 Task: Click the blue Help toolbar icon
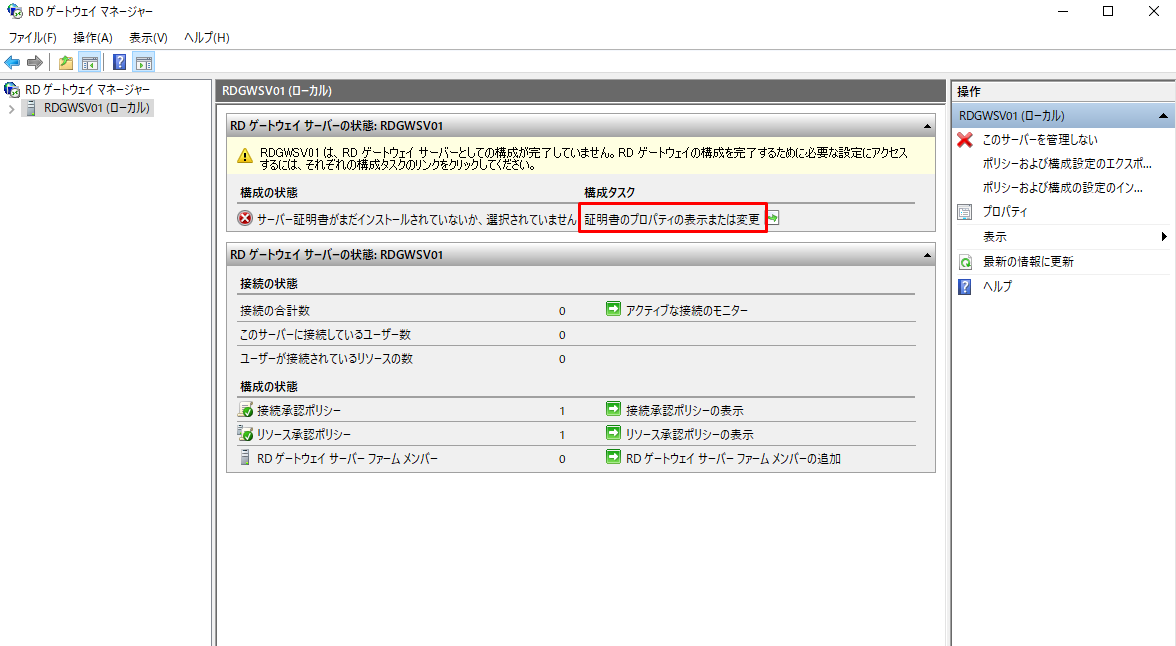(x=119, y=62)
